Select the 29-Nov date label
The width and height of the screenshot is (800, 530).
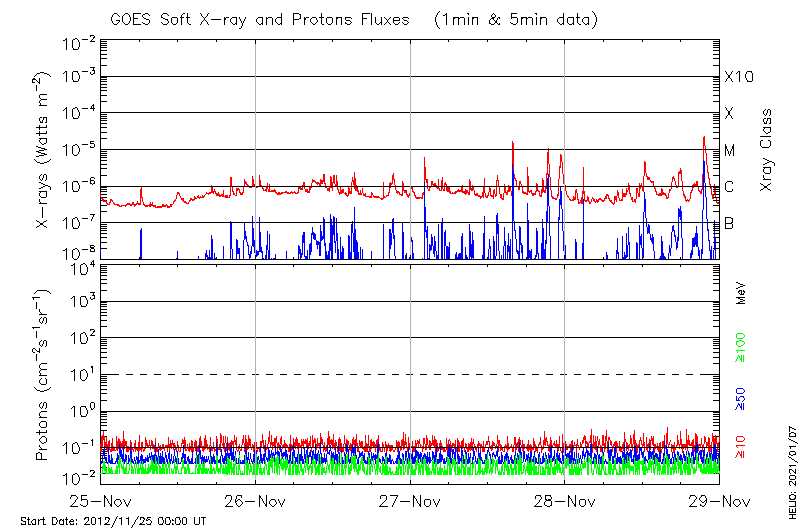719,502
